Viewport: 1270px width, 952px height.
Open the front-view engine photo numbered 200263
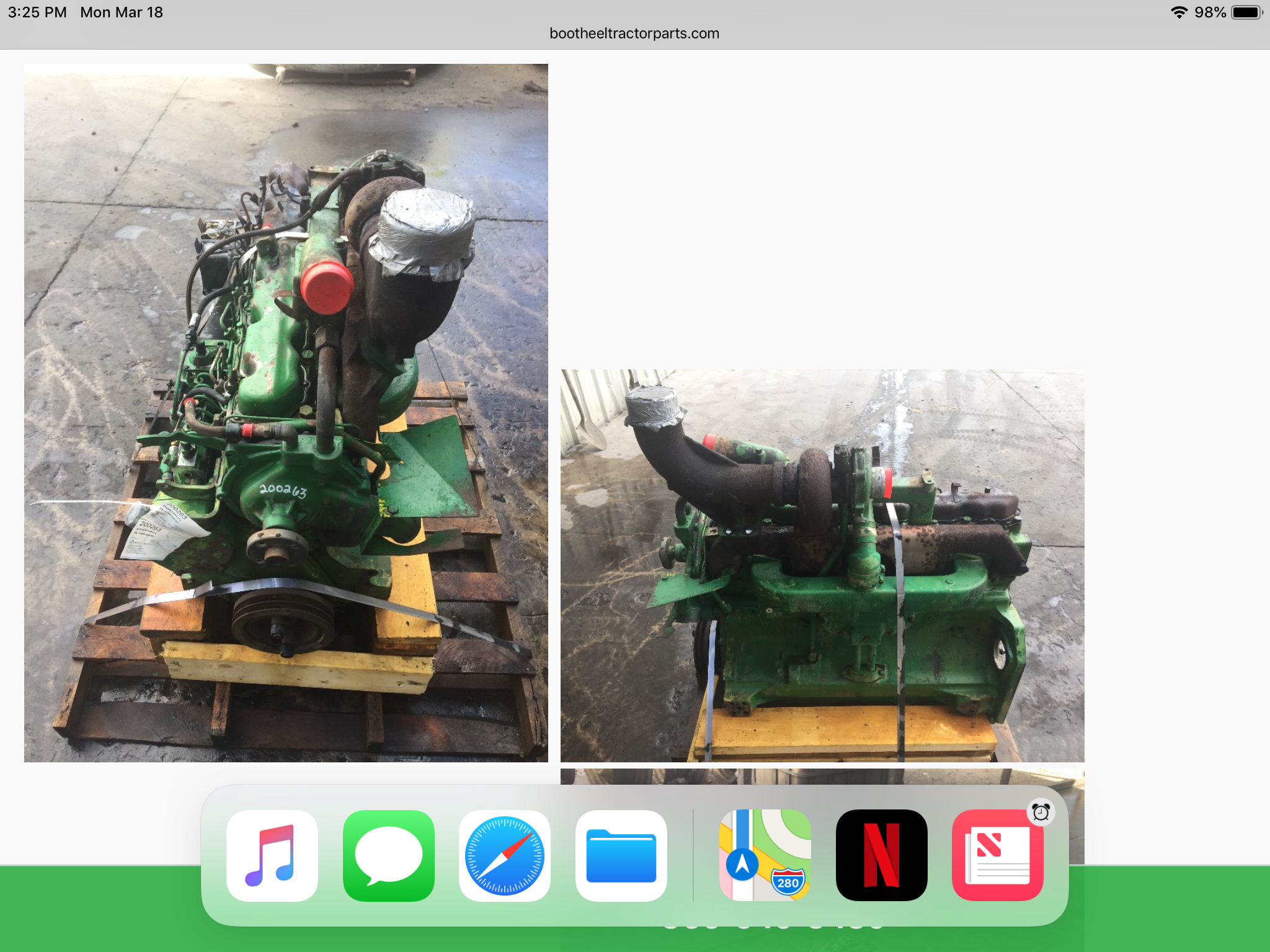286,413
